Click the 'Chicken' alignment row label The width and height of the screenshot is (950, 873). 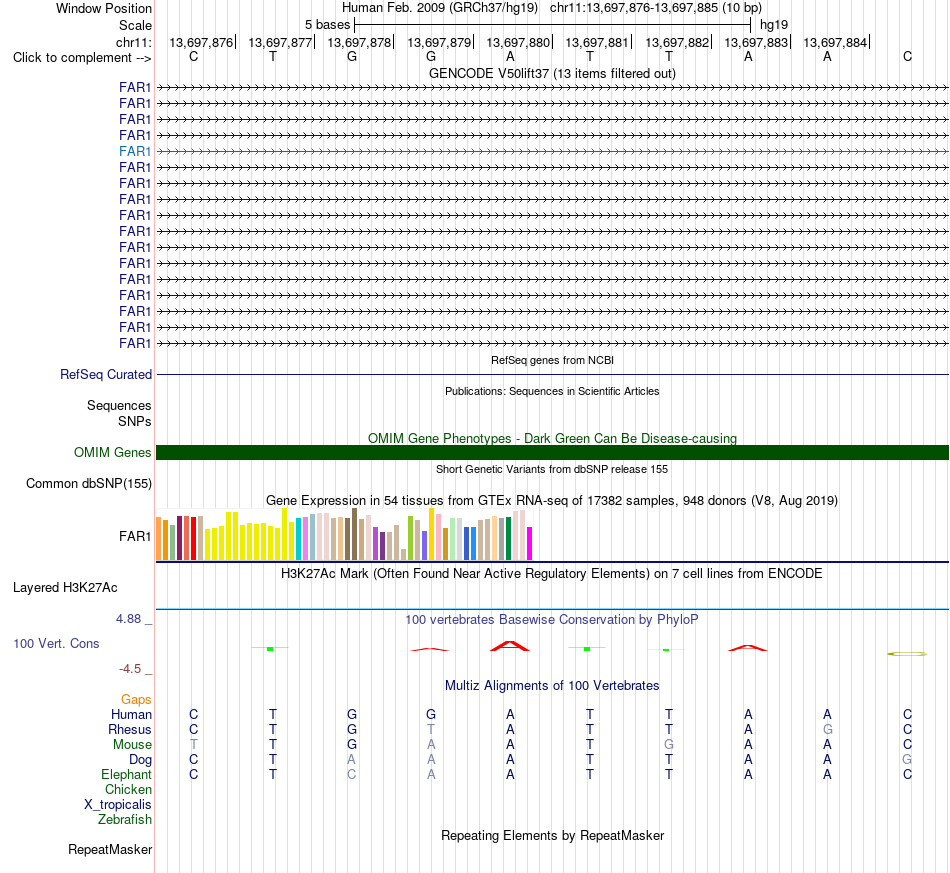click(128, 789)
